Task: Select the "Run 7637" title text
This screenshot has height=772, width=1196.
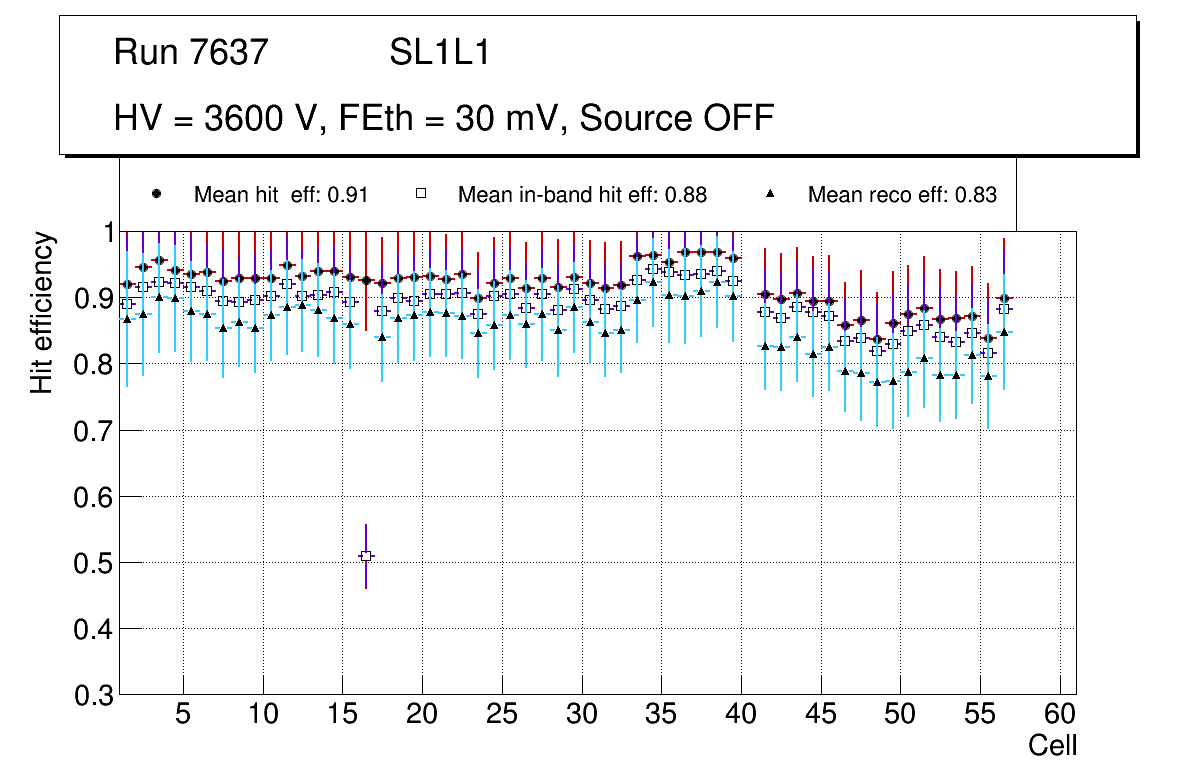Action: point(192,53)
